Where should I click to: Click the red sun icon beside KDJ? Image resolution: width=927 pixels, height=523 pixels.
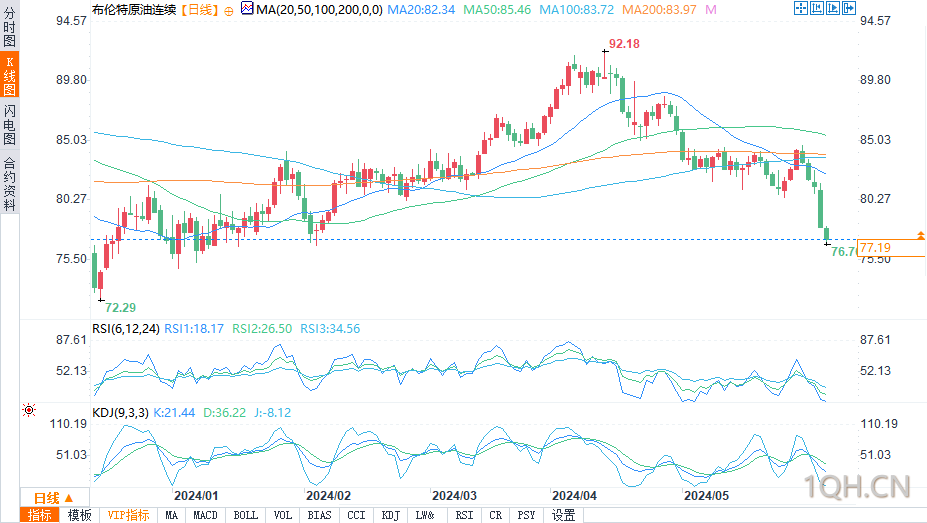[x=29, y=410]
